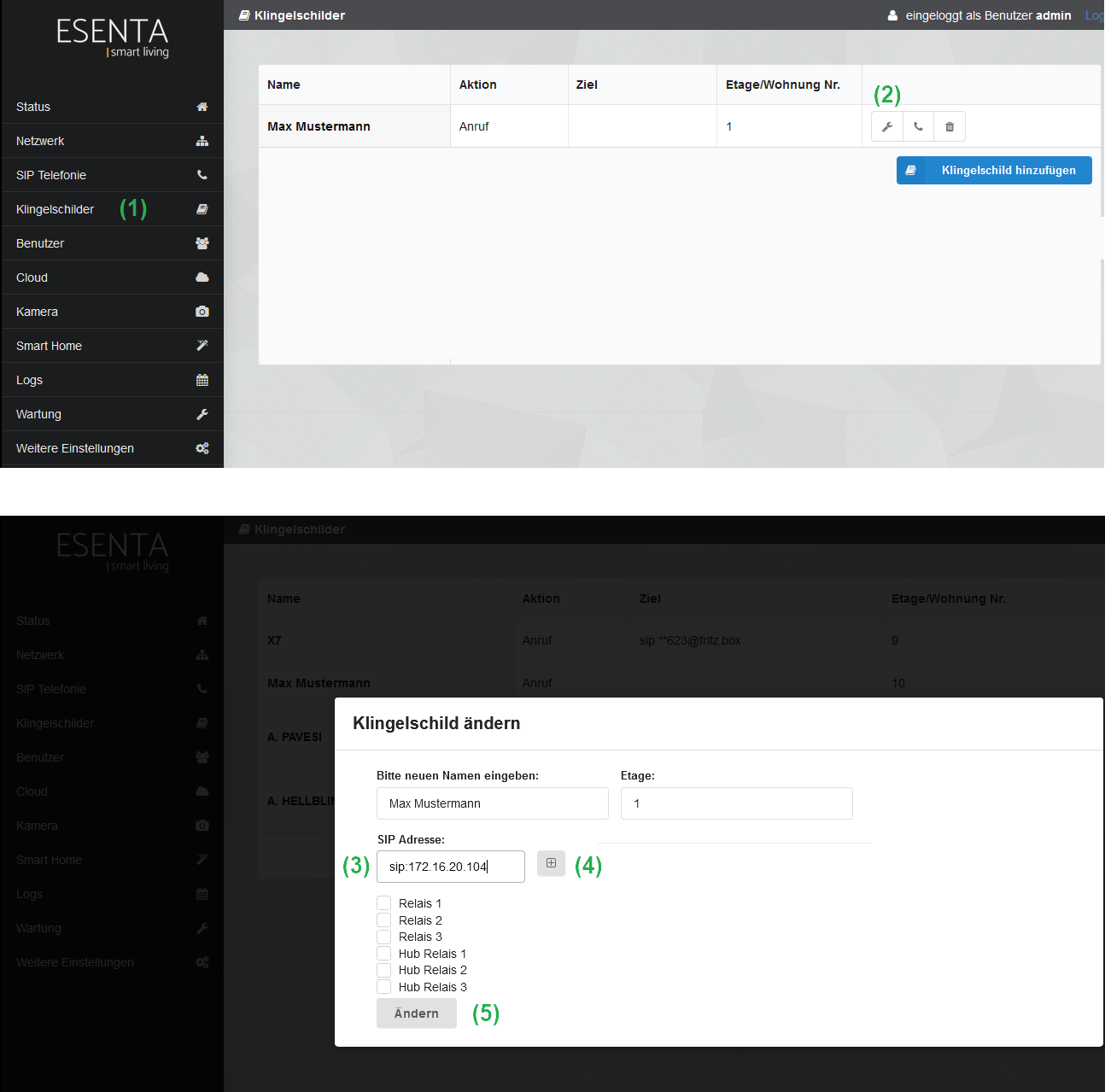Click the ESENTA smart living logo
1105x1092 pixels.
click(x=113, y=38)
